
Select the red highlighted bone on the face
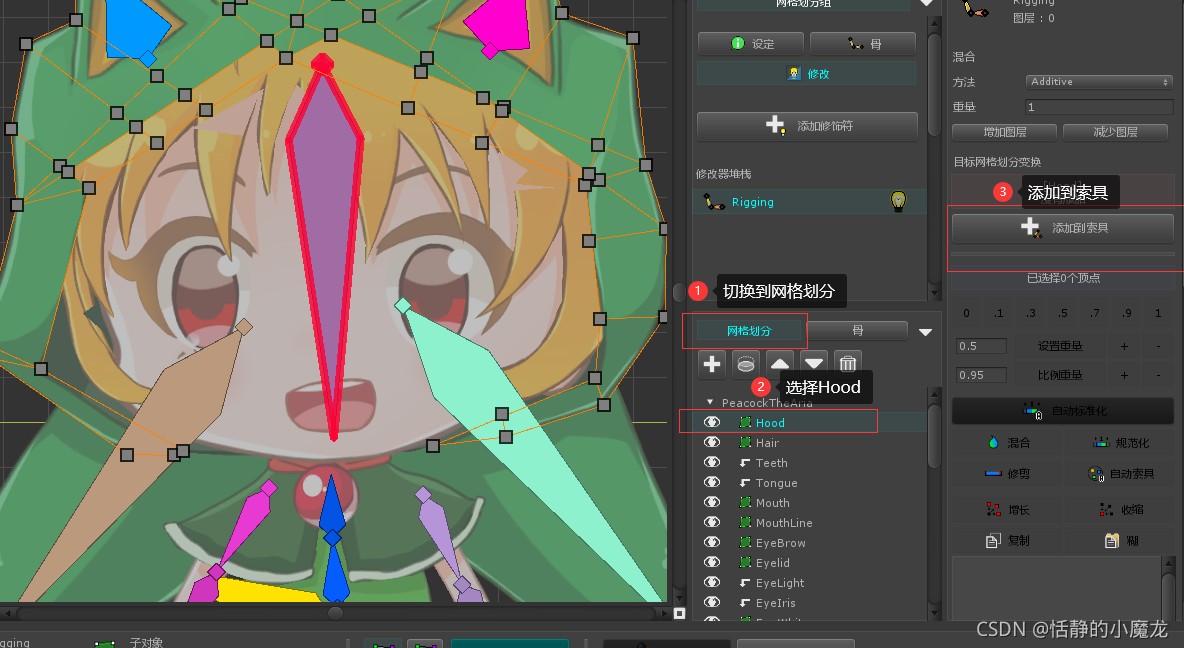[x=326, y=249]
